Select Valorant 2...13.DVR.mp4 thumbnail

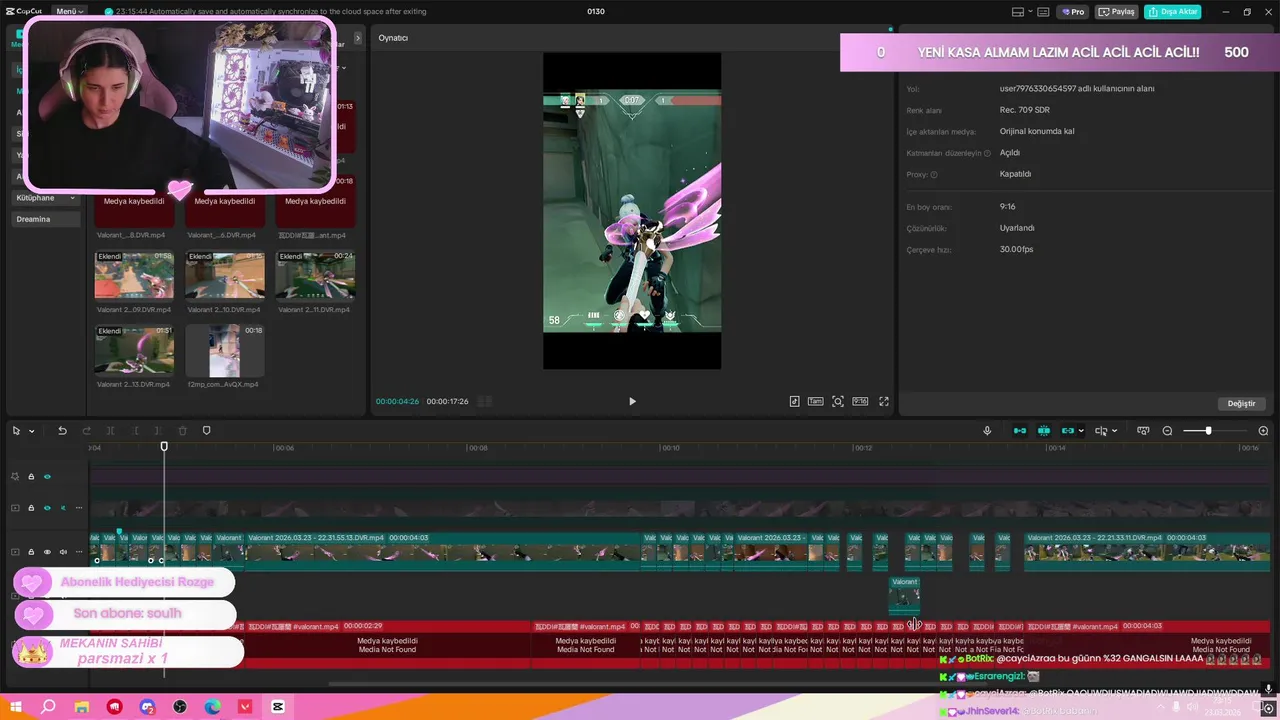pyautogui.click(x=134, y=349)
